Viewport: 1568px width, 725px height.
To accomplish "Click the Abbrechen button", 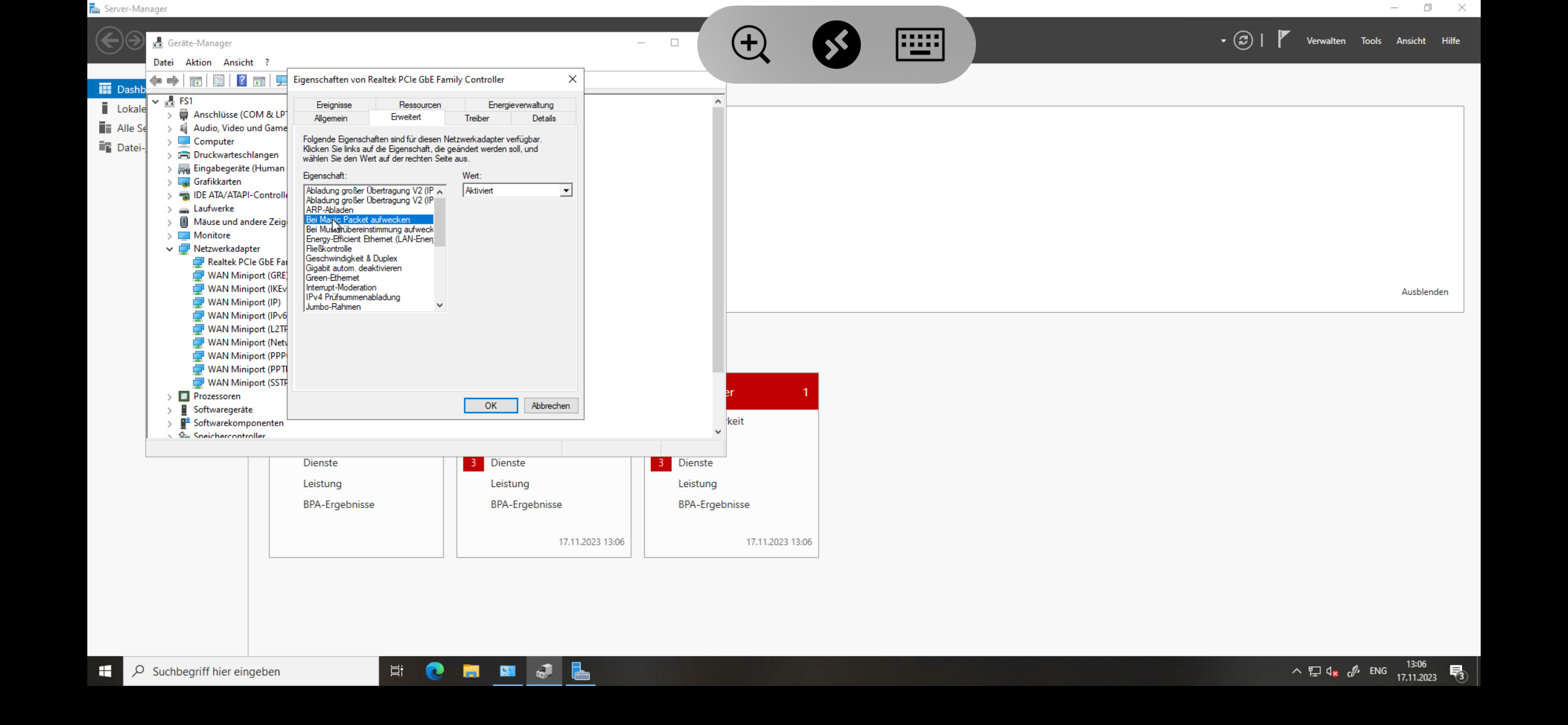I will pyautogui.click(x=551, y=406).
